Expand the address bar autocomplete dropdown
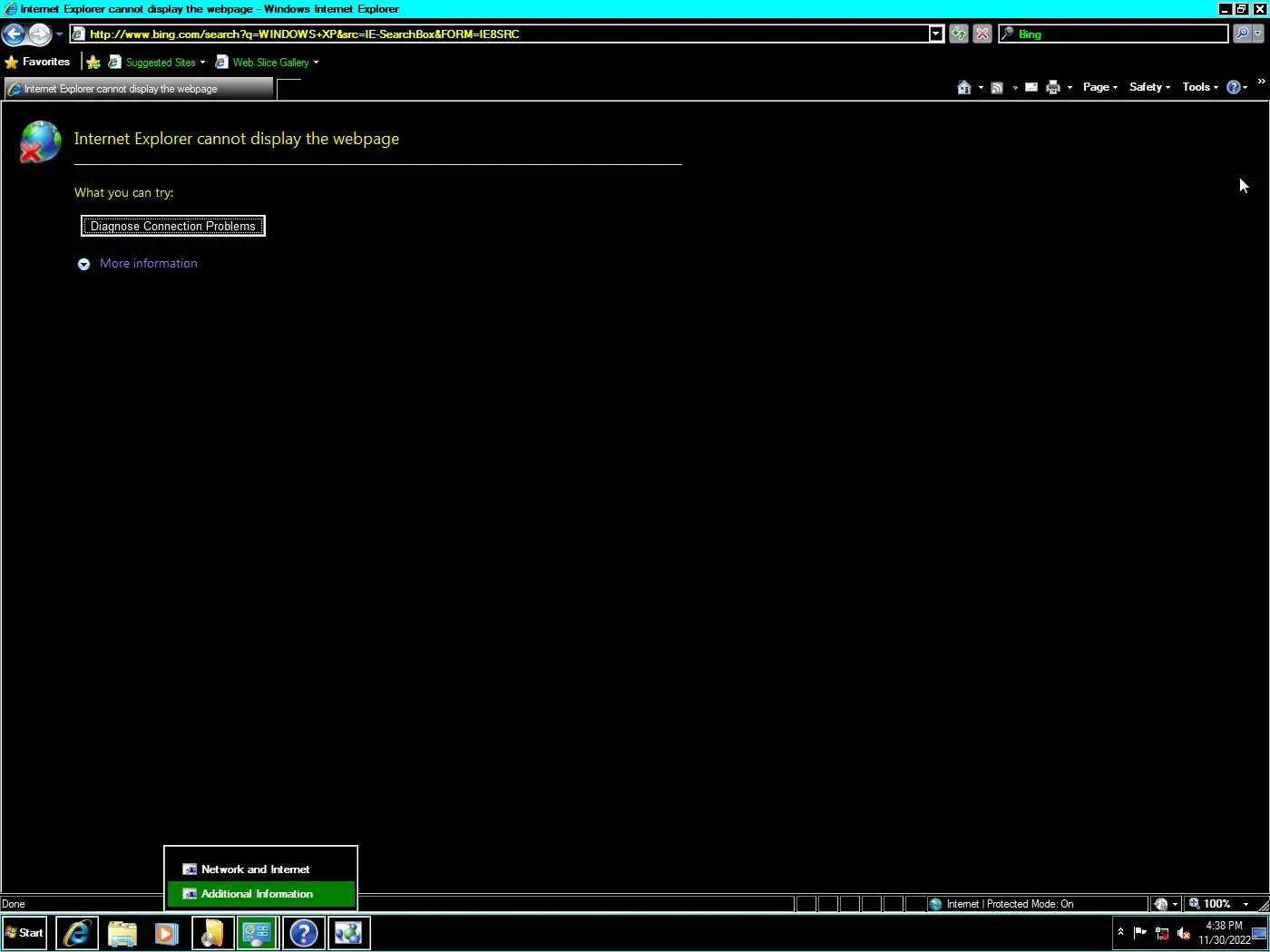Image resolution: width=1270 pixels, height=952 pixels. [936, 34]
